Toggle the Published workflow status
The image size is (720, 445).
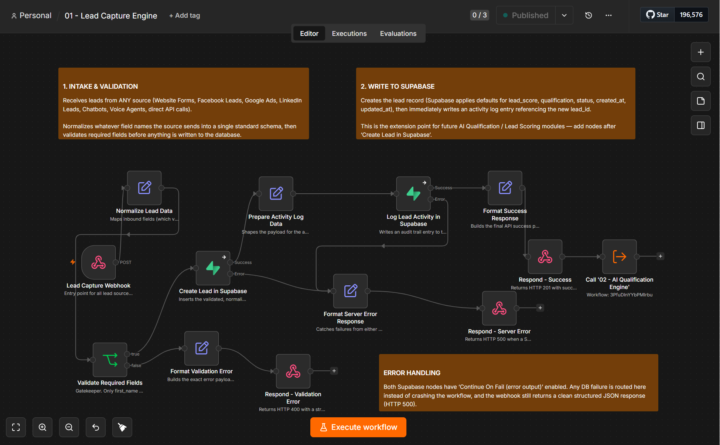[526, 15]
